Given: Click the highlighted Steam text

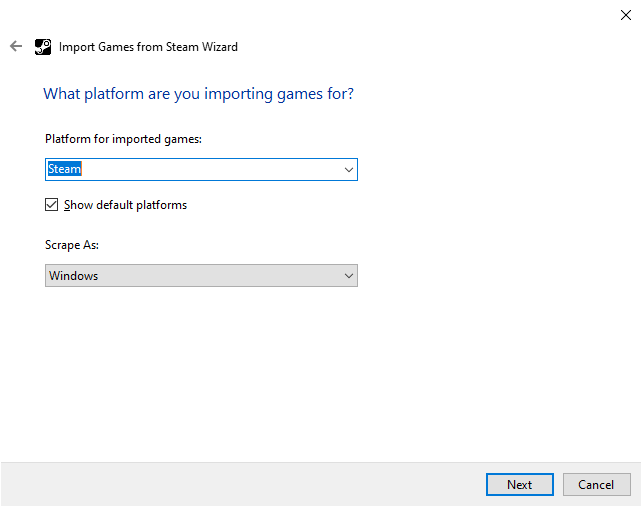Looking at the screenshot, I should (65, 169).
